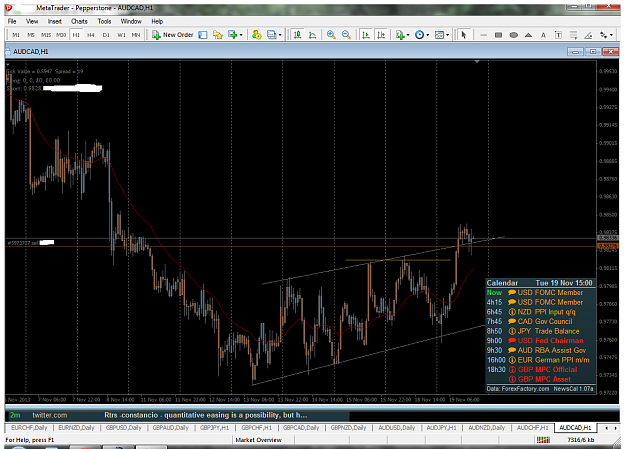Switch to GBPUSD,Daily chart tab

click(x=124, y=428)
